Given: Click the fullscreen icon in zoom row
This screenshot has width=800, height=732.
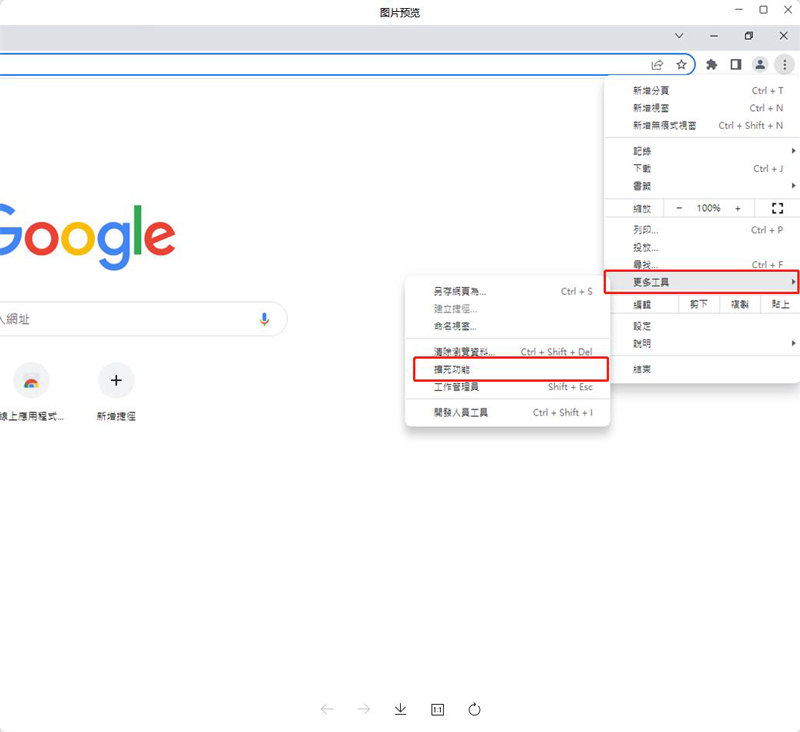Looking at the screenshot, I should (x=778, y=208).
